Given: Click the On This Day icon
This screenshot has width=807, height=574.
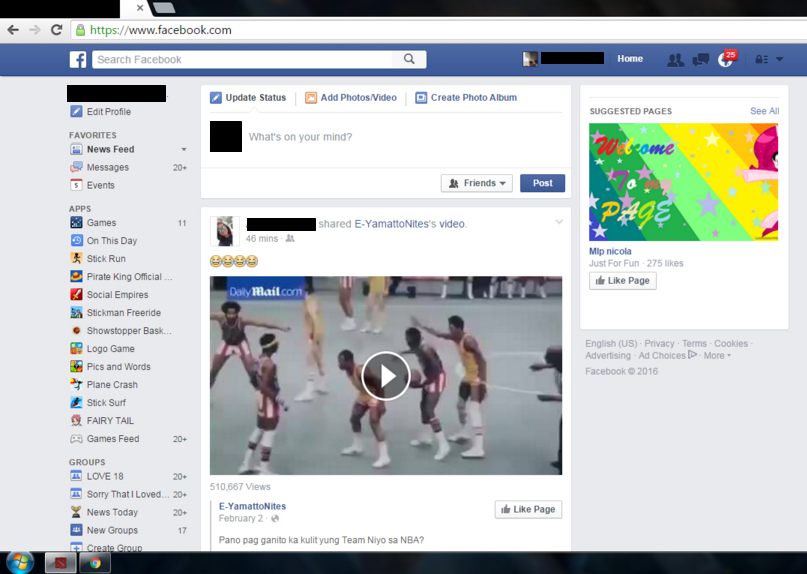Looking at the screenshot, I should (76, 241).
